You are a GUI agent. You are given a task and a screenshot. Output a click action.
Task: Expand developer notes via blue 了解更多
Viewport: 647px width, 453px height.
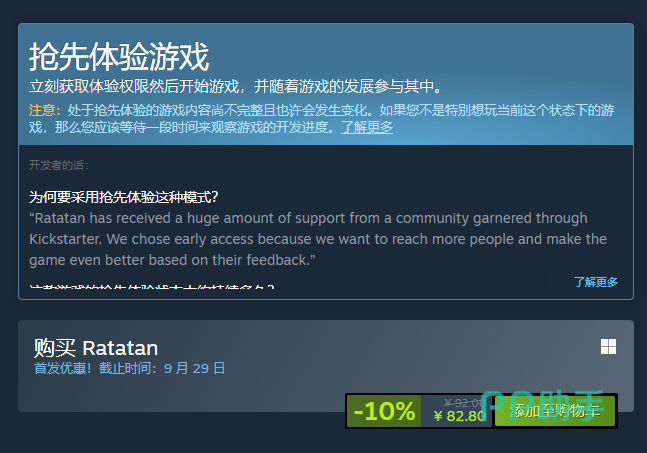pos(595,282)
